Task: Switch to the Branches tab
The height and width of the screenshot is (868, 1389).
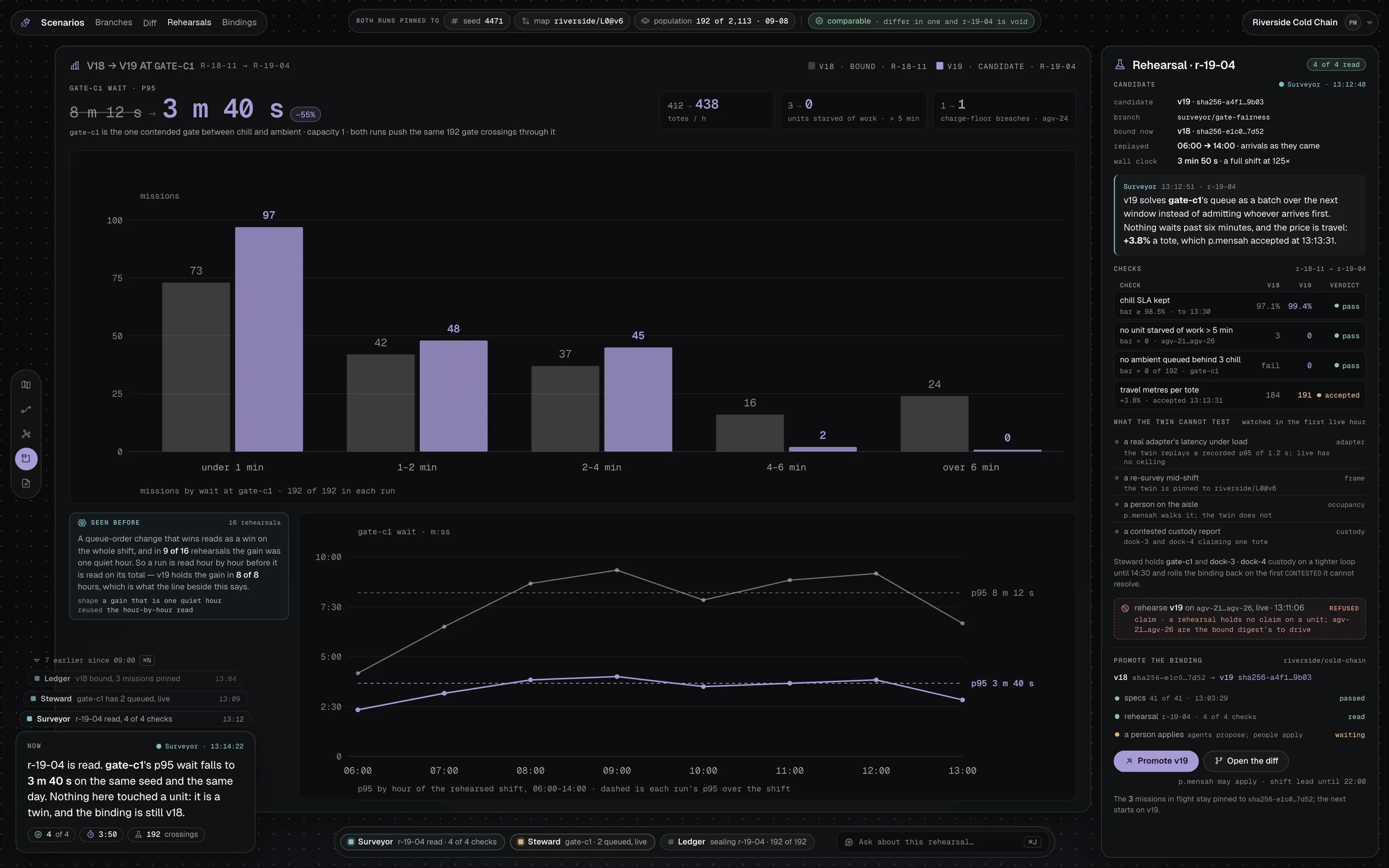Action: pyautogui.click(x=114, y=22)
